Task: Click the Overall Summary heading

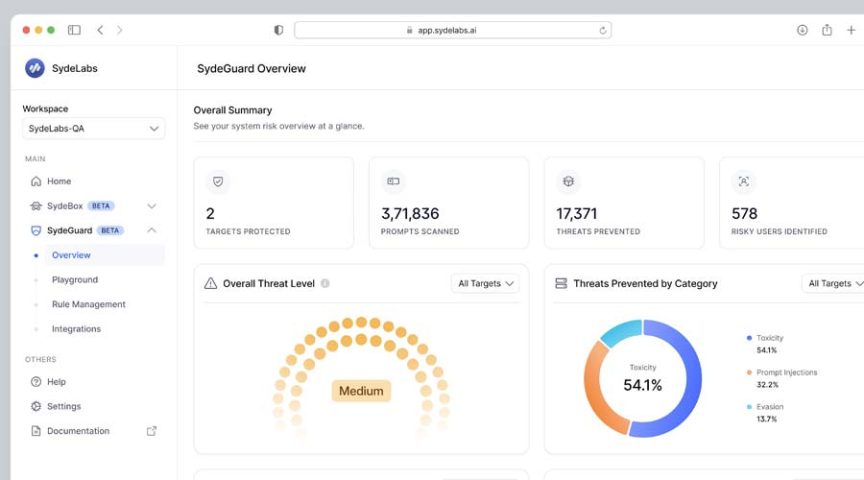Action: click(x=233, y=110)
